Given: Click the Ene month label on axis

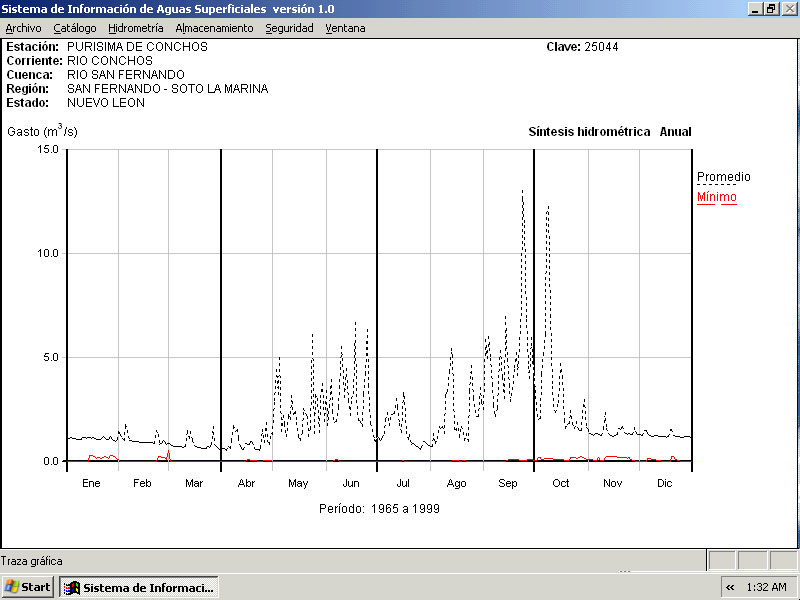Looking at the screenshot, I should 91,483.
